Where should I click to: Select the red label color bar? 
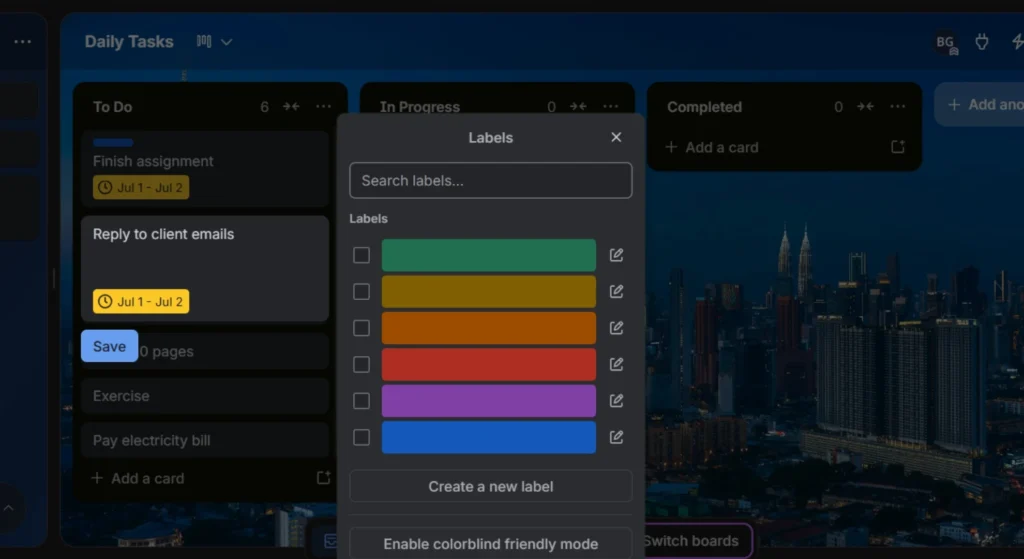488,364
